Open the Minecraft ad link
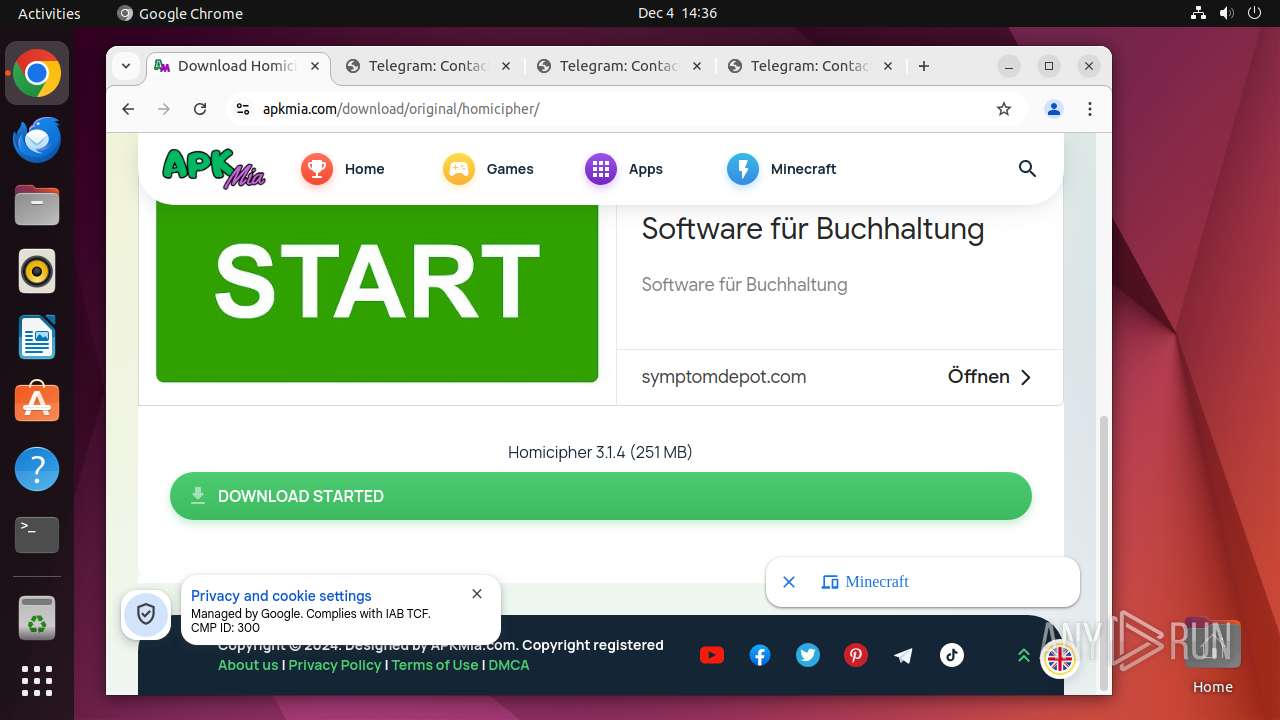 click(877, 582)
